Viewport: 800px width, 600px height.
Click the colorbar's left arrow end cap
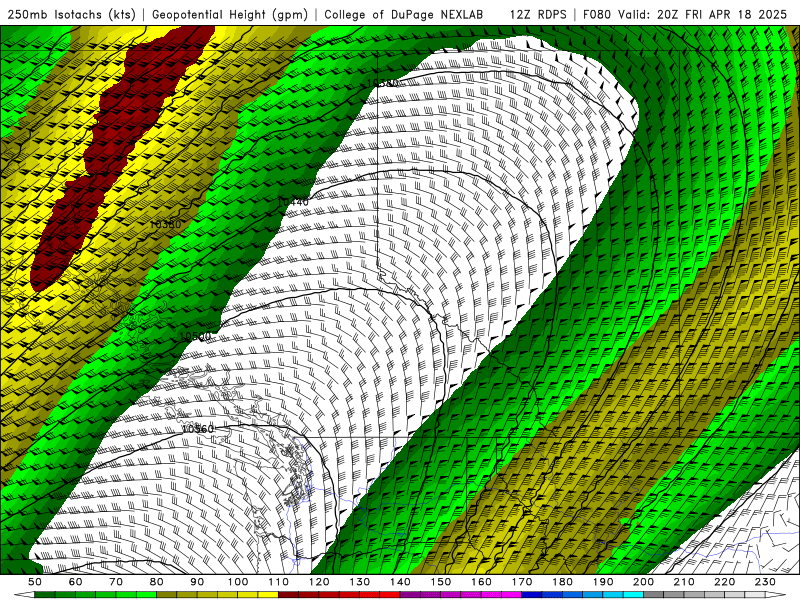[x=24, y=595]
